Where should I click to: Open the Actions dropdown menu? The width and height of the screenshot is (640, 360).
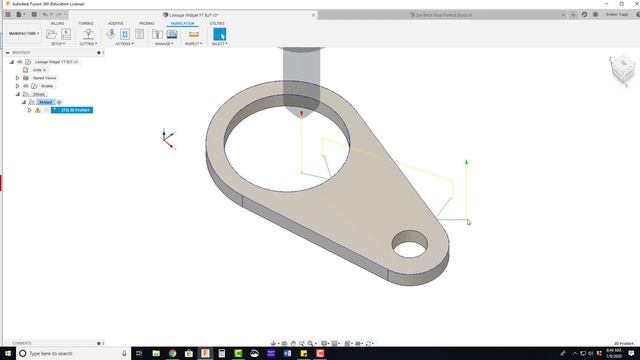[124, 44]
